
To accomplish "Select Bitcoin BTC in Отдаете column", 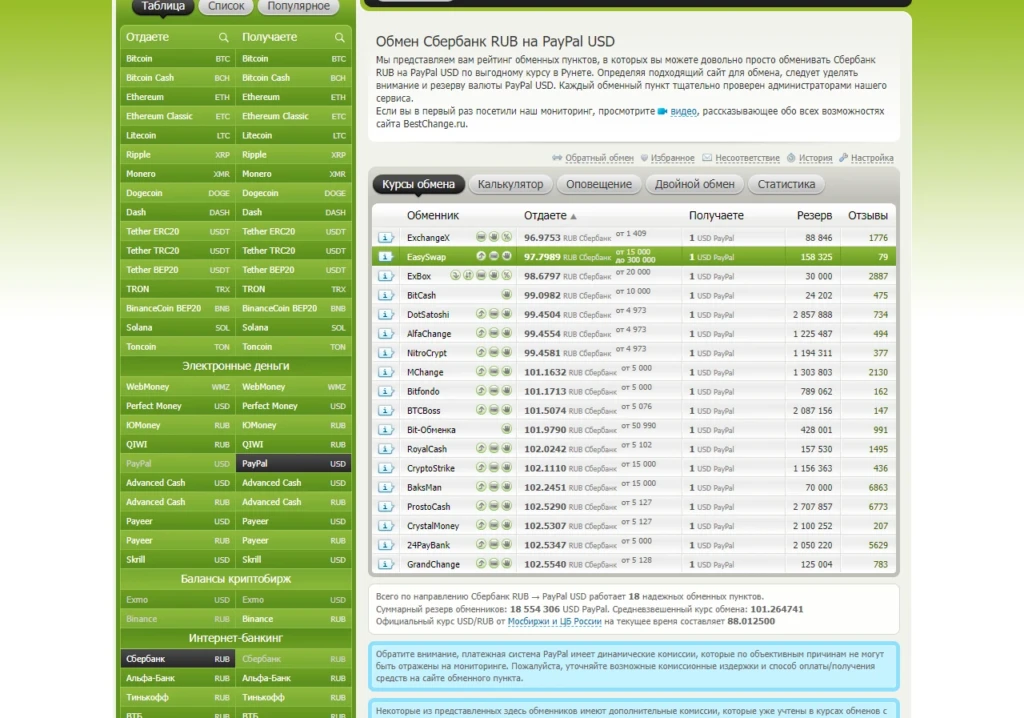I will pos(178,59).
